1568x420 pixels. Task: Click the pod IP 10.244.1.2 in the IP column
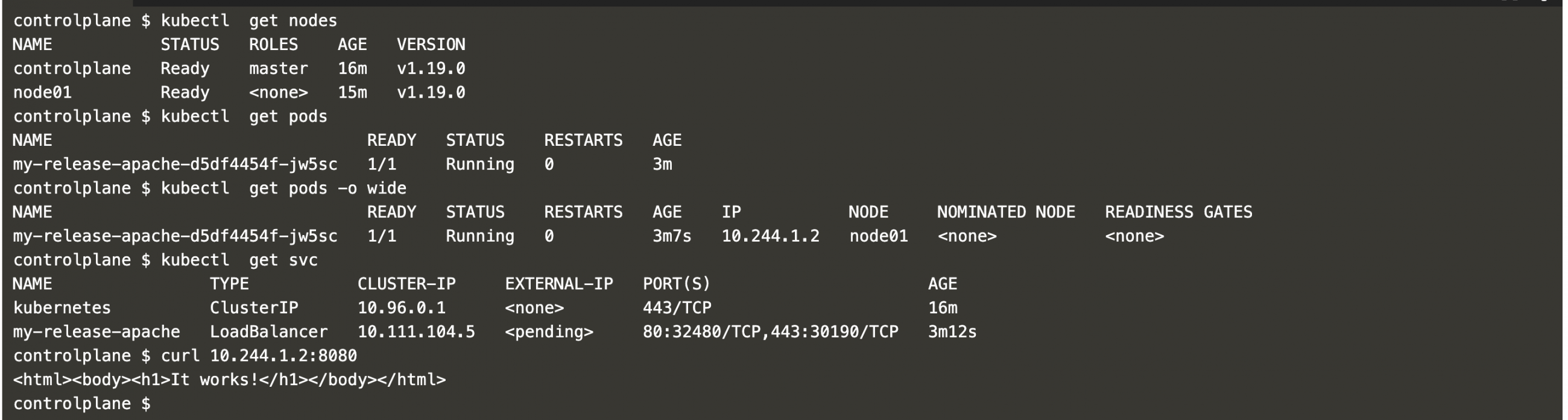[x=770, y=236]
